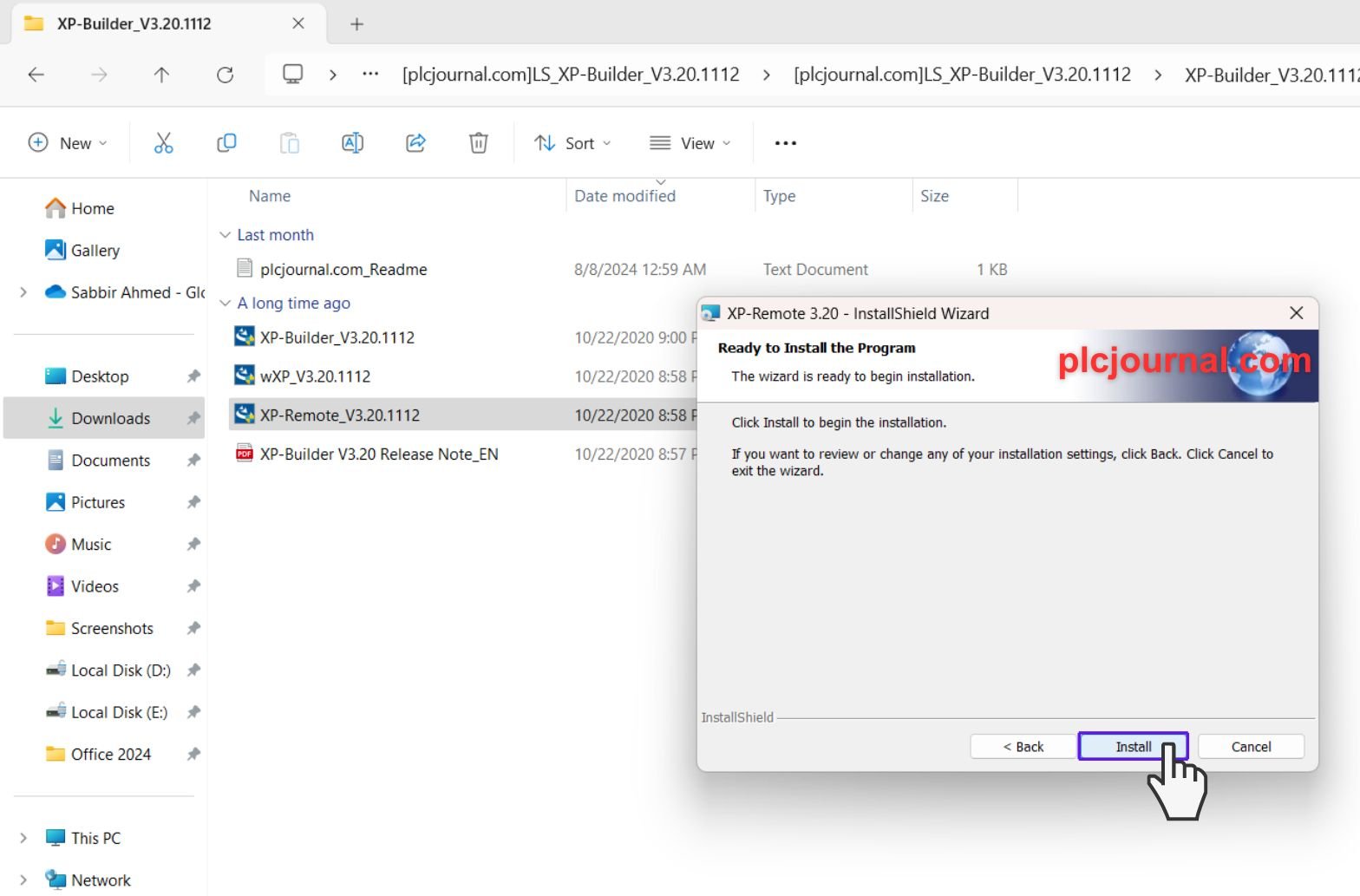Screen dimensions: 1360x896
Task: Select the XP-Remote_V3.20.1112 installer icon
Action: click(x=245, y=415)
